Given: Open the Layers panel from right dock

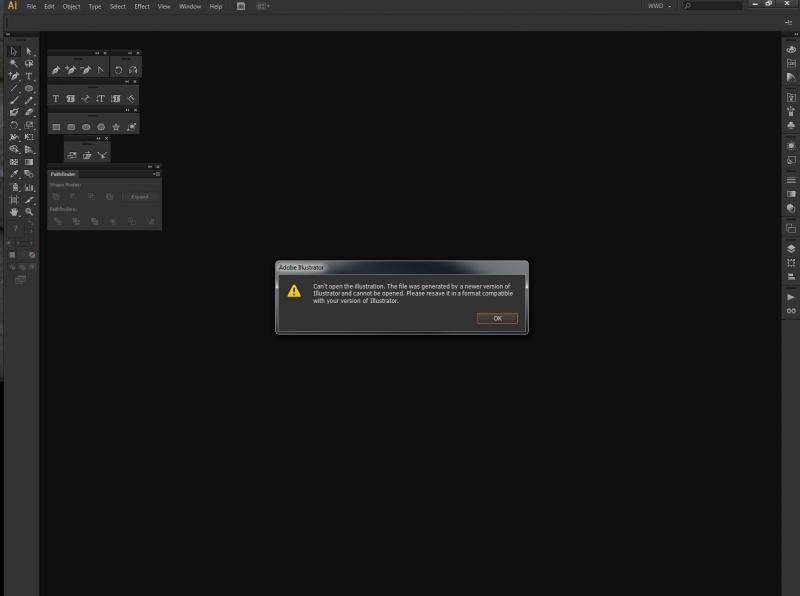Looking at the screenshot, I should pyautogui.click(x=791, y=249).
